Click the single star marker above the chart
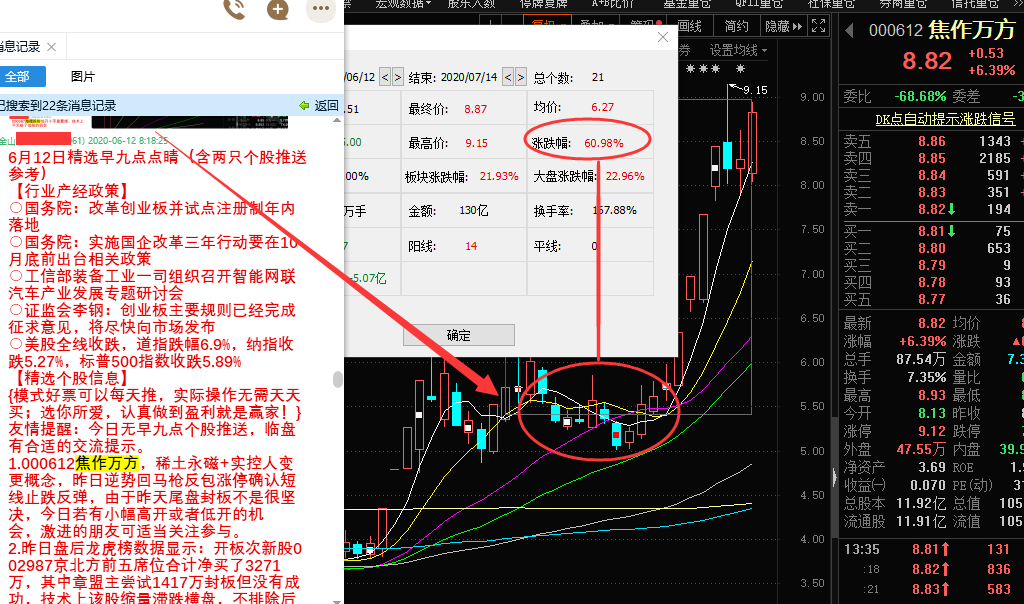Screen dimensions: 1024x604 pyautogui.click(x=740, y=69)
